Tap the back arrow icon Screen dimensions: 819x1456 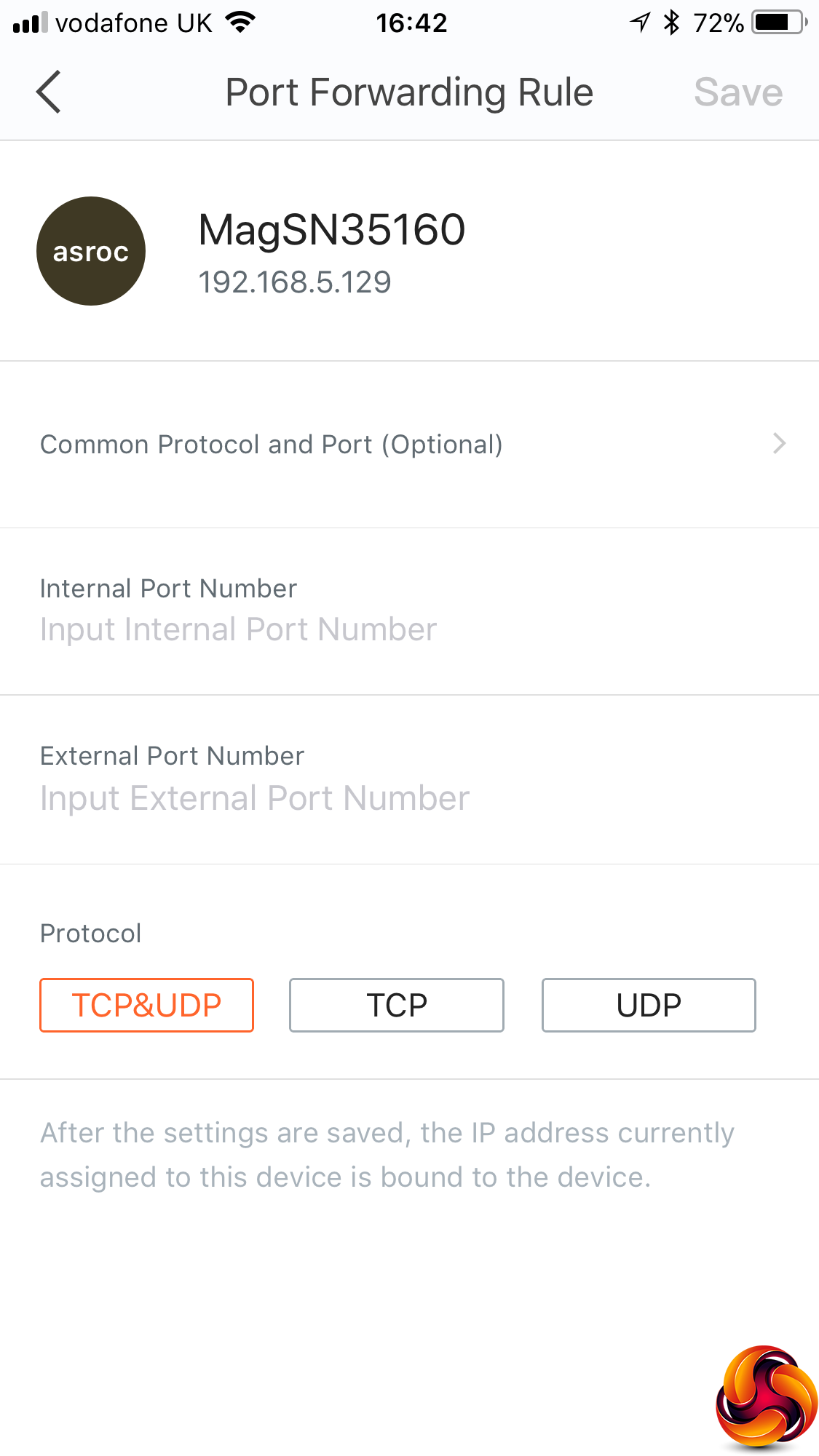(x=49, y=92)
